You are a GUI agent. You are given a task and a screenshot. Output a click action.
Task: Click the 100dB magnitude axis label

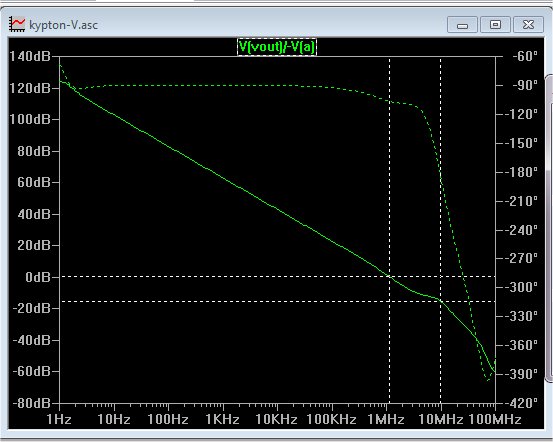(30, 119)
